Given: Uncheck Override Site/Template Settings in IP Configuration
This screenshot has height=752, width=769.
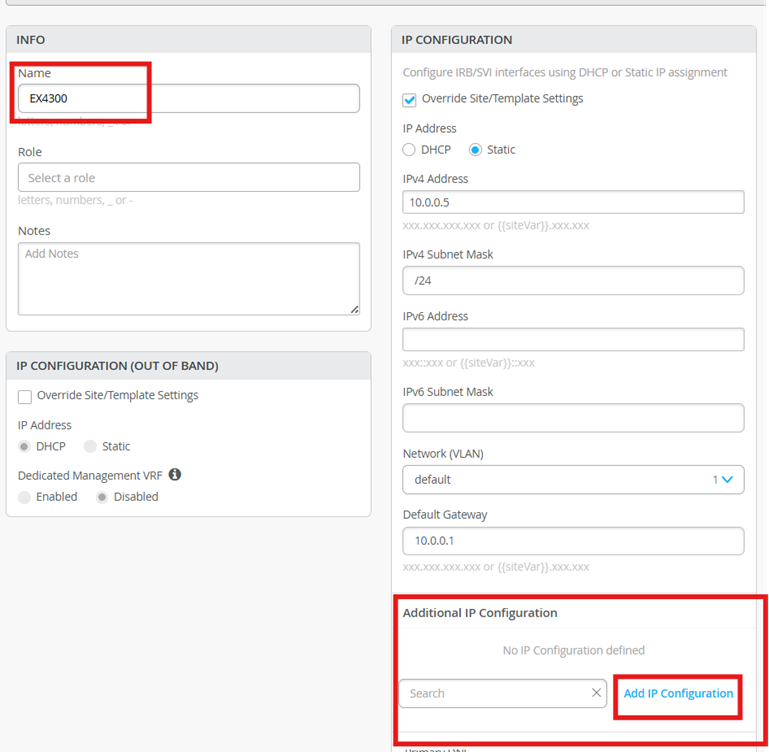Looking at the screenshot, I should (409, 100).
